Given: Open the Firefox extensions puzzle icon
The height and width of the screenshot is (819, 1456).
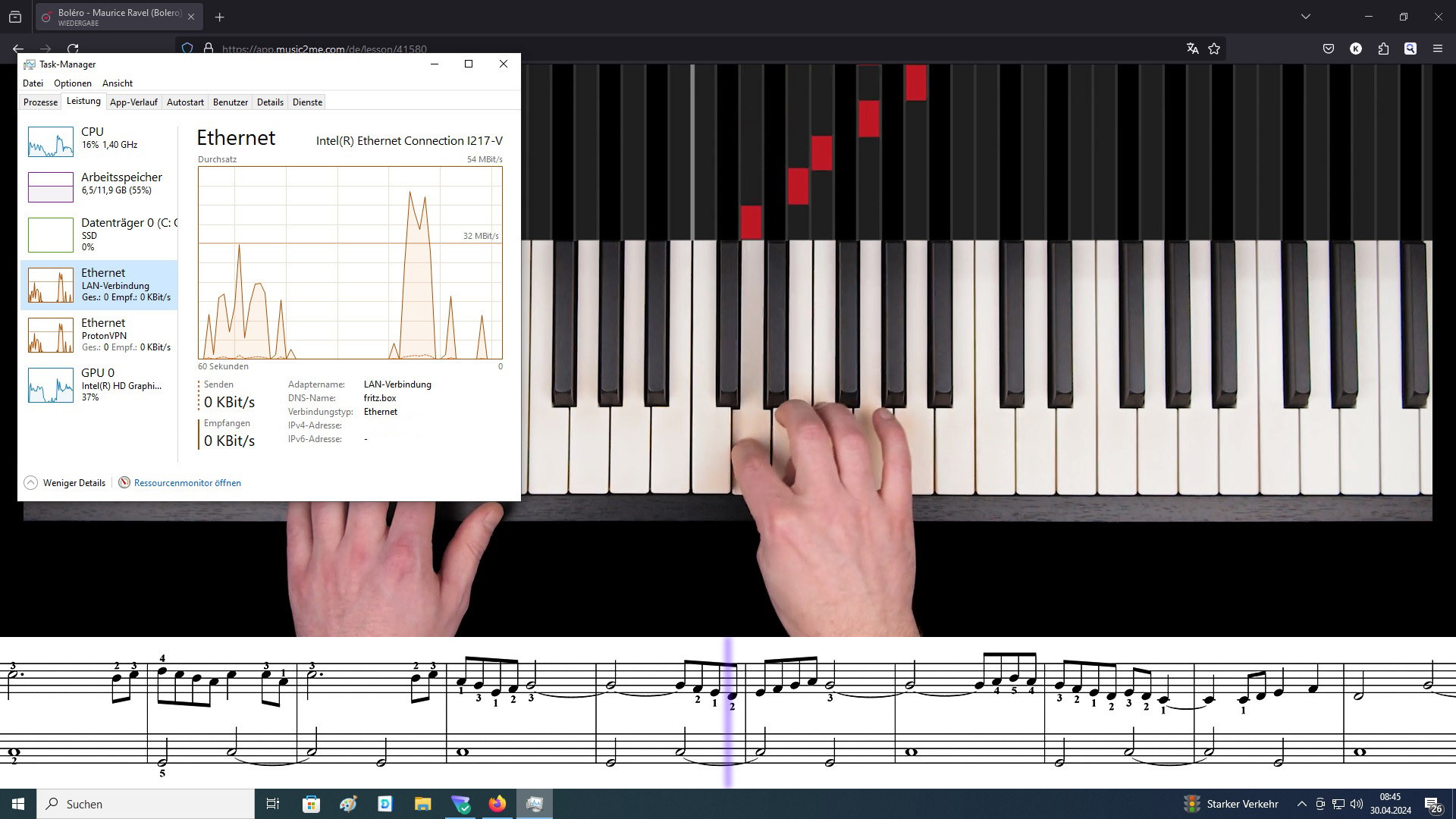Looking at the screenshot, I should click(1383, 49).
